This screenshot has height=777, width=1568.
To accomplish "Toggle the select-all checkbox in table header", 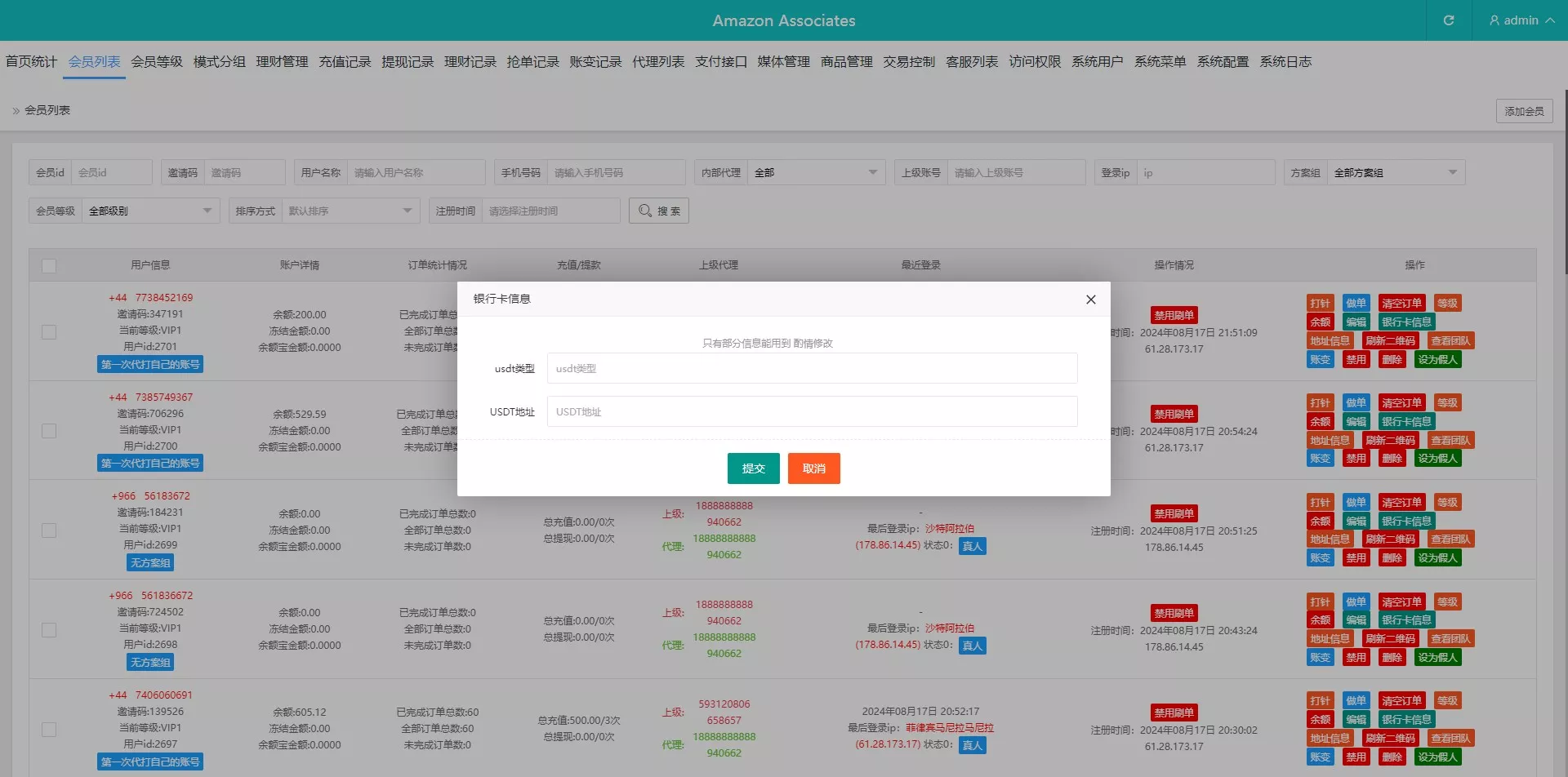I will [49, 266].
